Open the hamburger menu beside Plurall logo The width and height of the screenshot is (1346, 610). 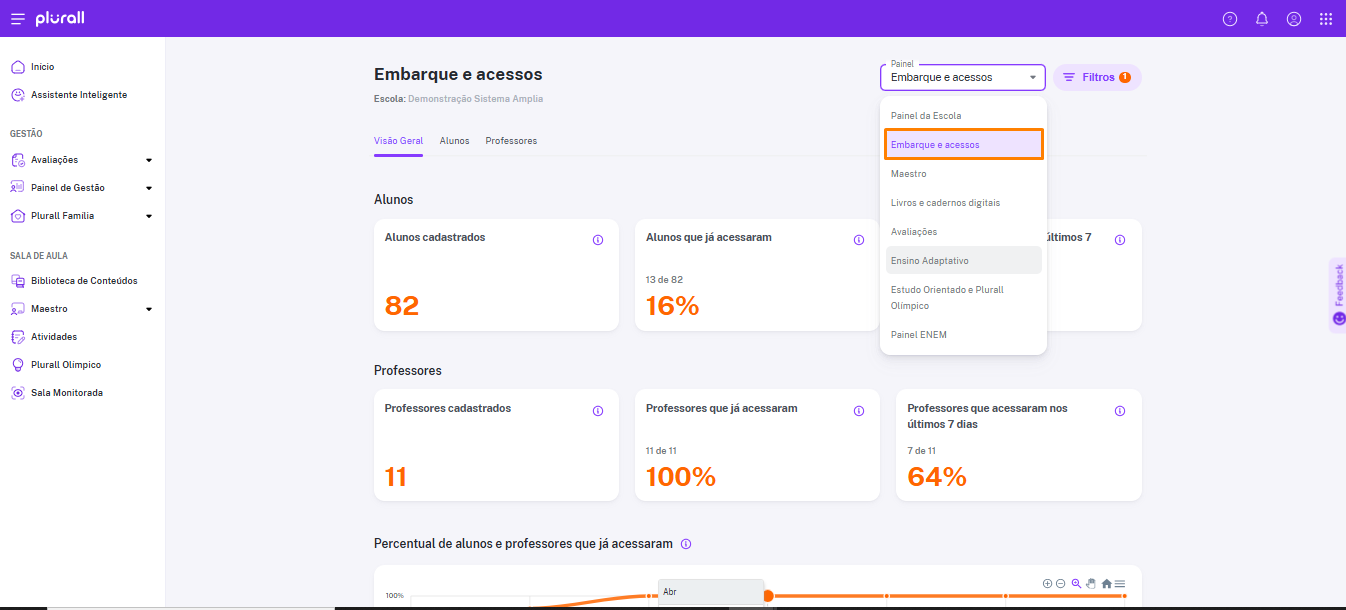[17, 19]
